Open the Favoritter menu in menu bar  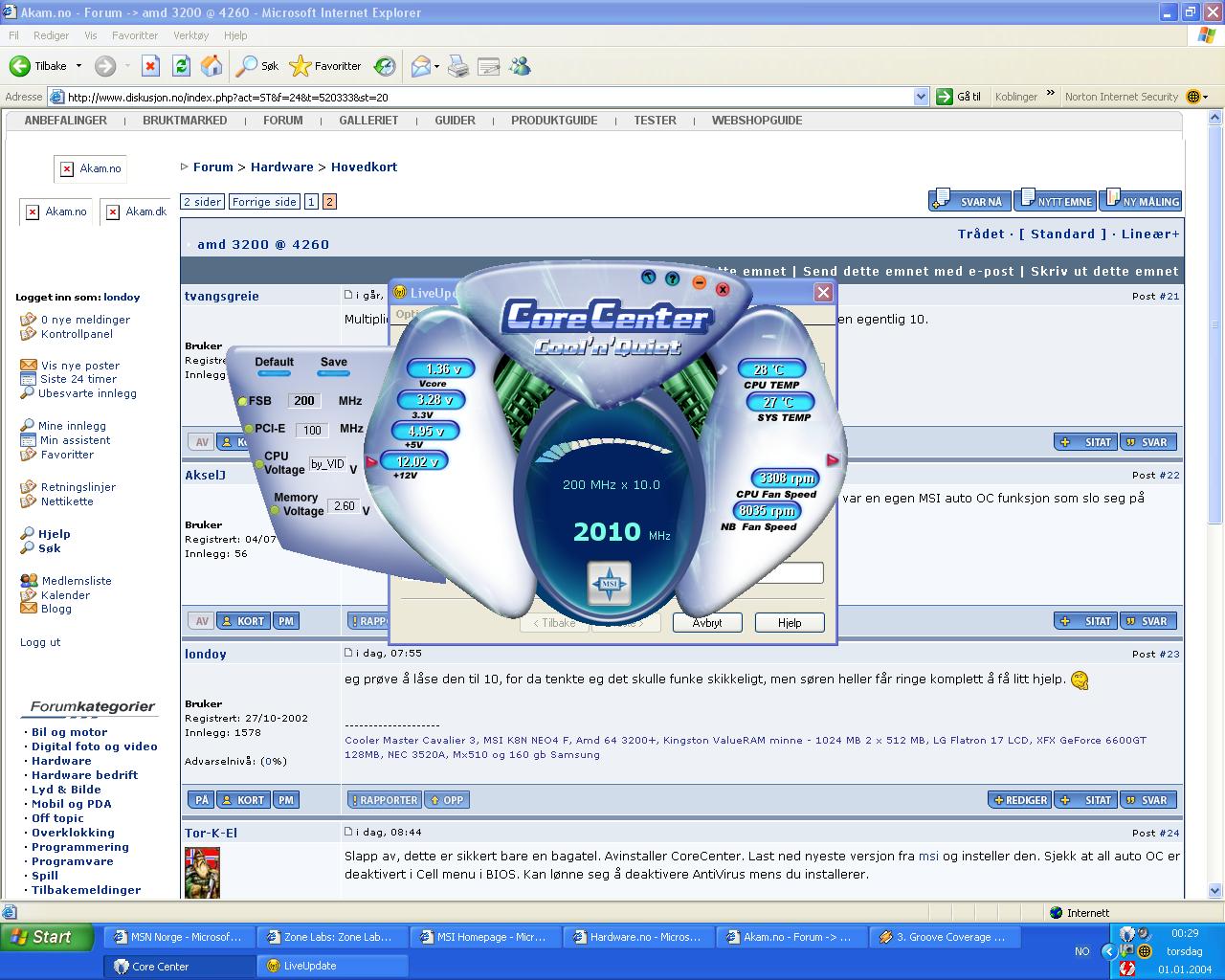pyautogui.click(x=134, y=35)
